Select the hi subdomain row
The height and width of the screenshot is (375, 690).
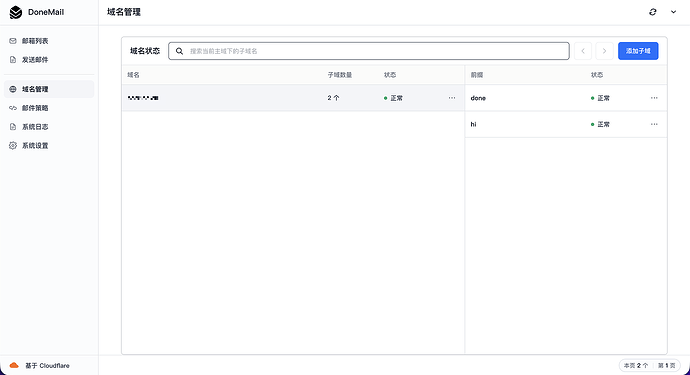coord(566,124)
